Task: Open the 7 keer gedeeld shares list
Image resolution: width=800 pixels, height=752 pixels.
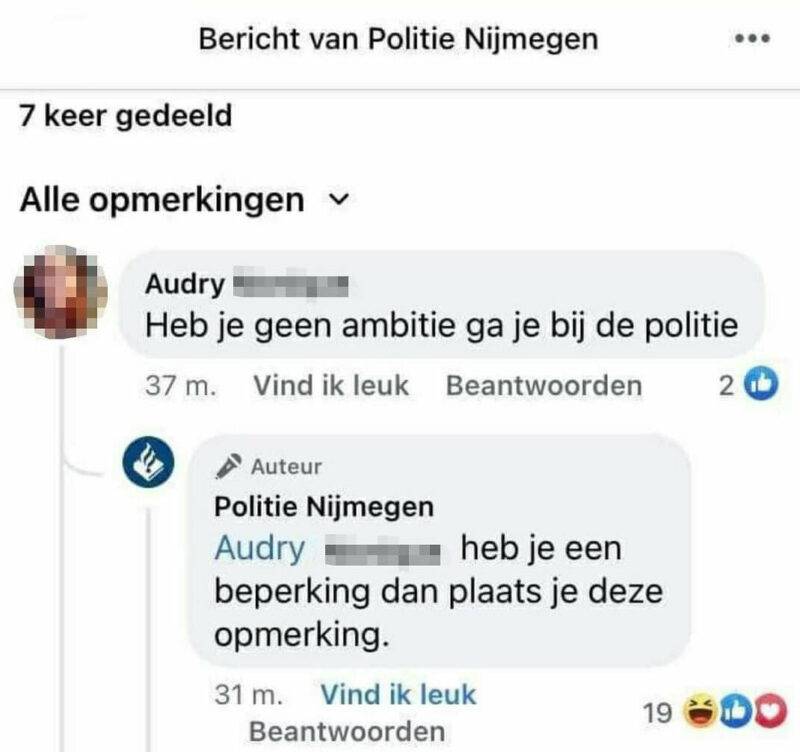Action: [x=125, y=116]
